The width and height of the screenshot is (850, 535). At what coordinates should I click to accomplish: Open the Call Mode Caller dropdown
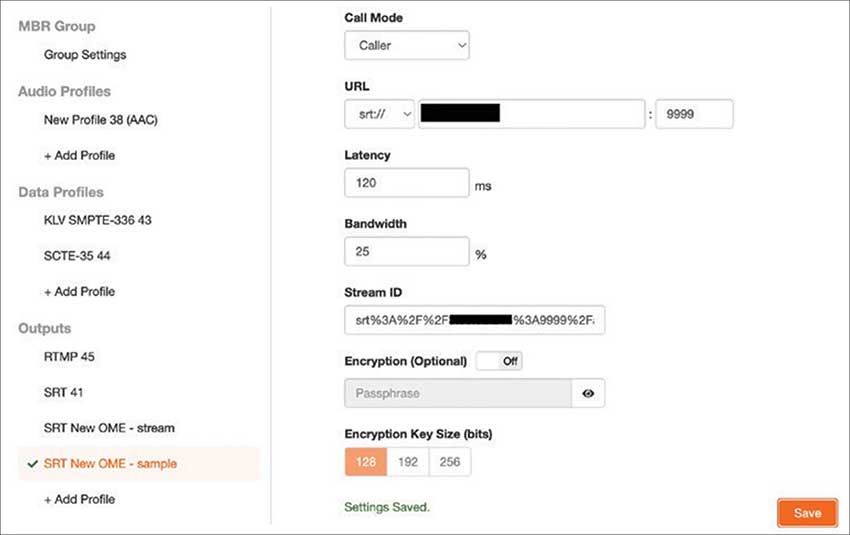coord(407,45)
